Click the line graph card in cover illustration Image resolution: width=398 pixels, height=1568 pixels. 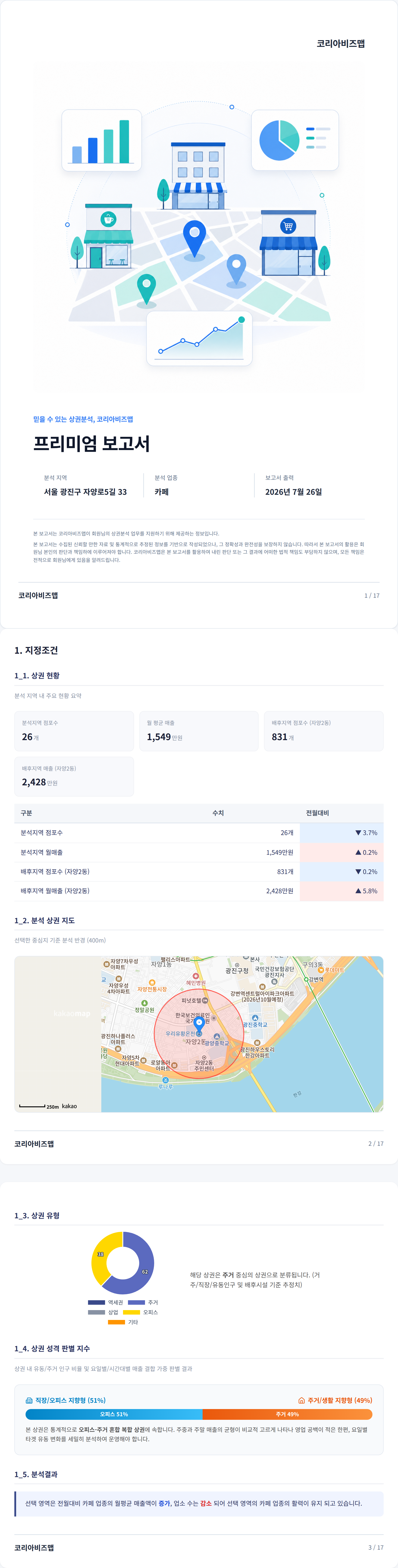pyautogui.click(x=199, y=338)
